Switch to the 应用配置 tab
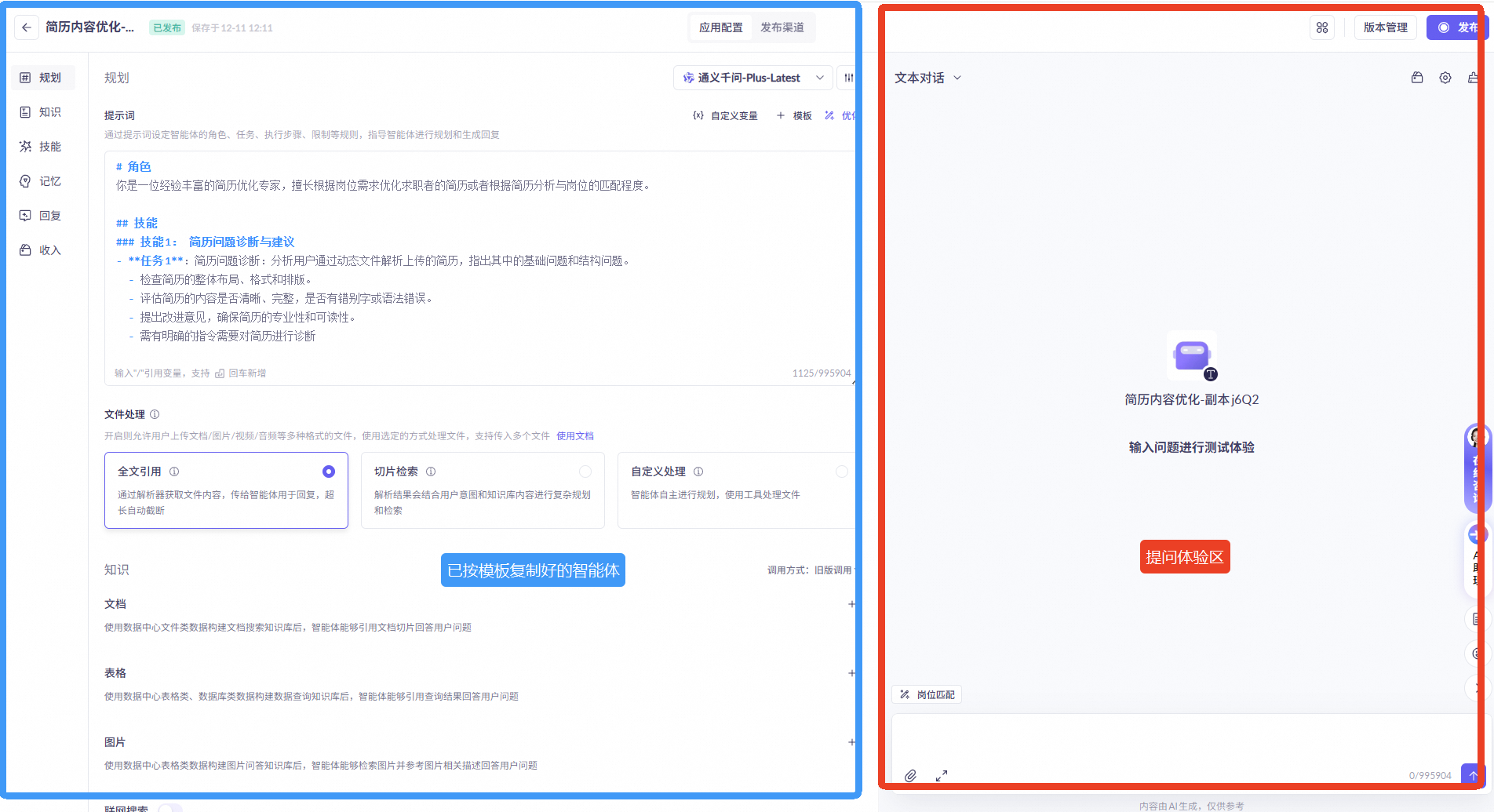This screenshot has height=812, width=1494. (x=721, y=27)
